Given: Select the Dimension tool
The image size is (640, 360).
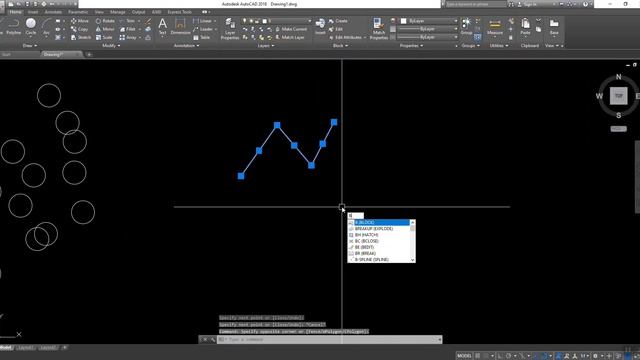Looking at the screenshot, I should coord(180,27).
